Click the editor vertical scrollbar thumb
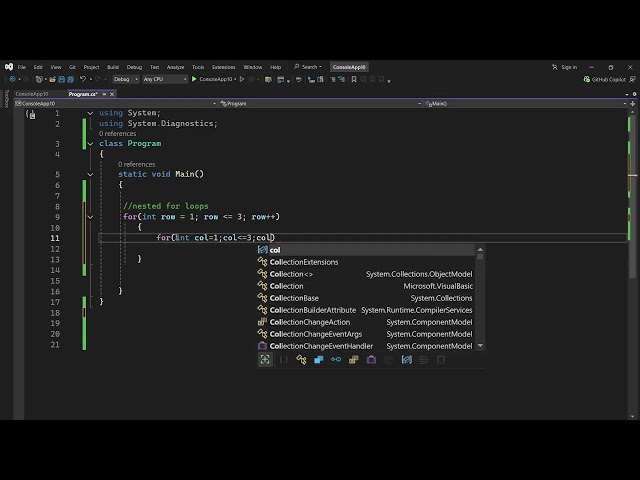This screenshot has width=640, height=480. tap(633, 195)
